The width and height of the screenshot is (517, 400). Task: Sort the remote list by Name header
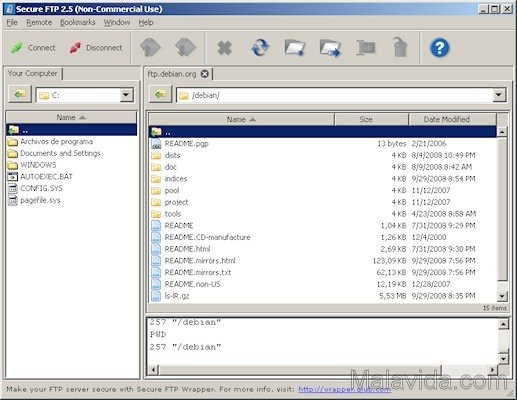241,119
